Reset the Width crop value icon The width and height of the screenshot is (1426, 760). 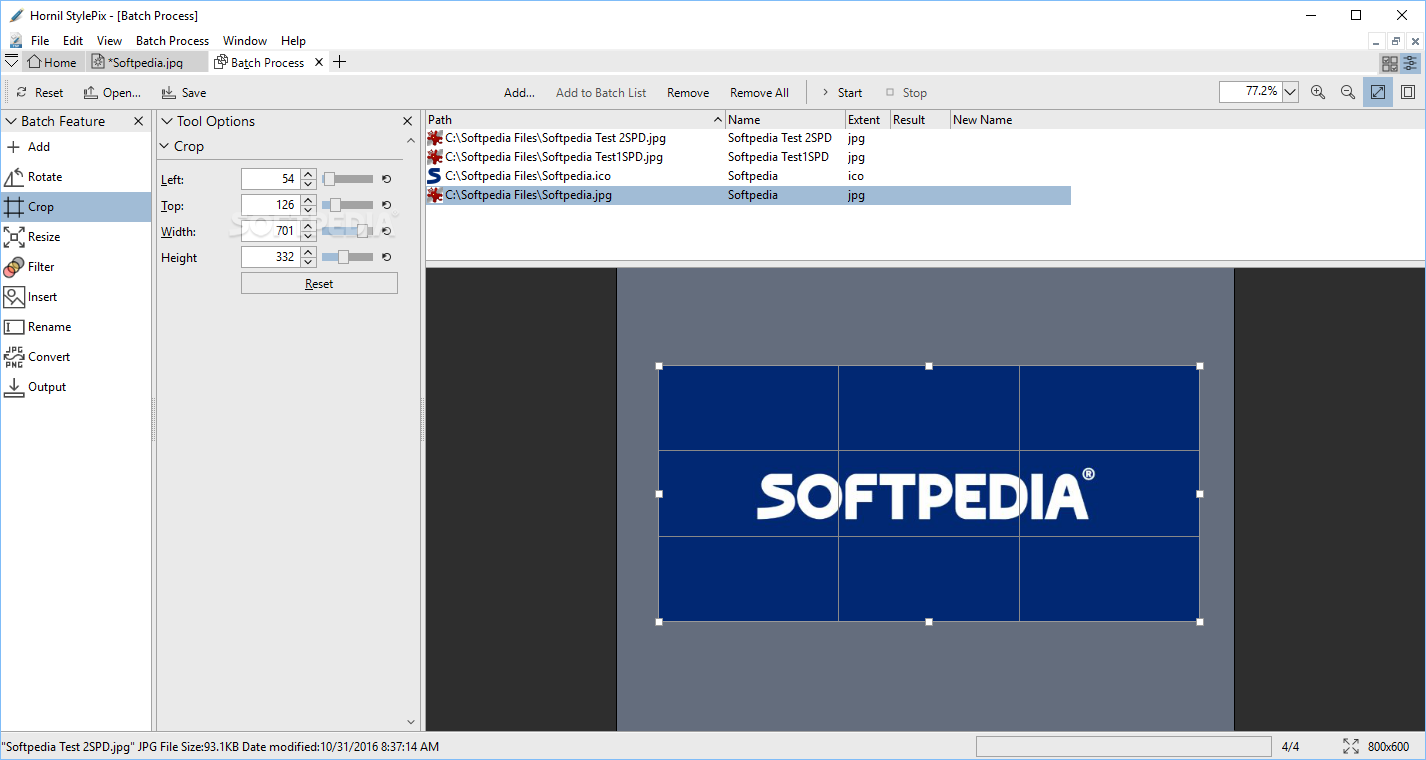click(386, 231)
